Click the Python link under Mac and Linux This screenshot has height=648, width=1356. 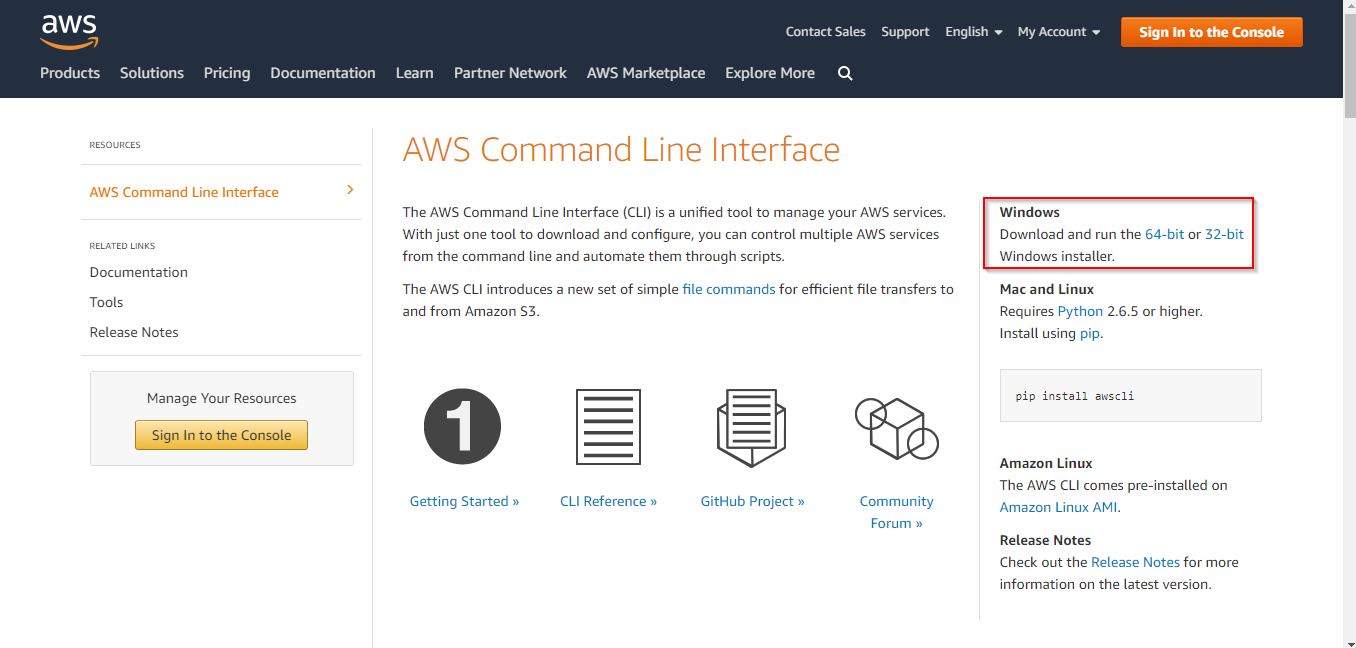click(x=1080, y=311)
